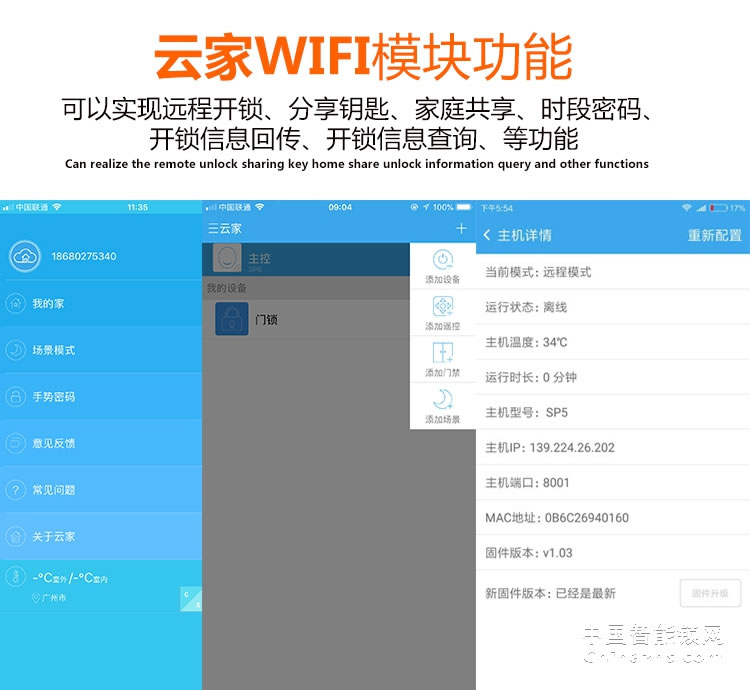The image size is (750, 690).
Task: Open 我的家 menu item
Action: [x=101, y=304]
